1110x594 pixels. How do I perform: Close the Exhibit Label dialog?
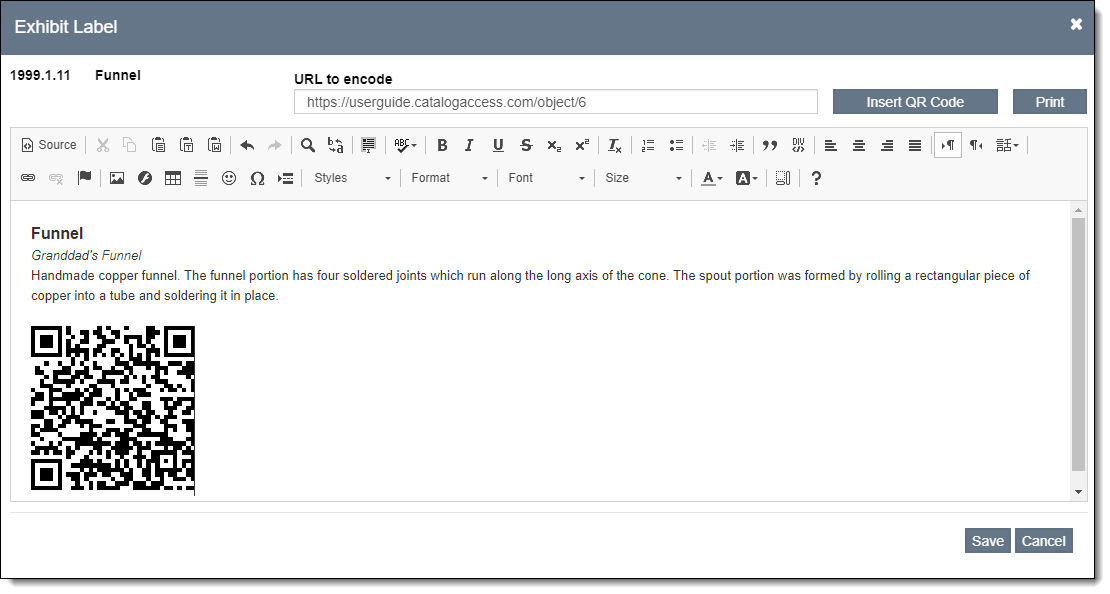coord(1076,25)
